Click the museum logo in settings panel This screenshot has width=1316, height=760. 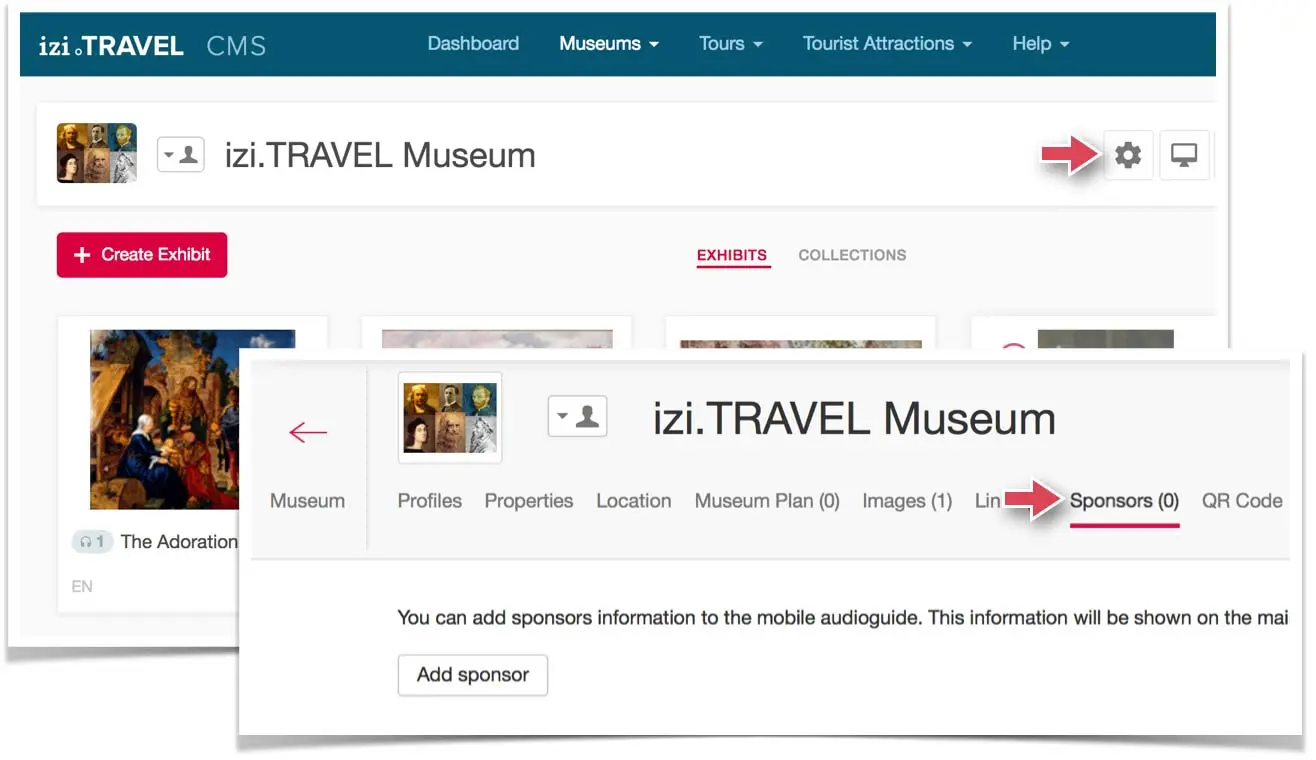[x=450, y=417]
